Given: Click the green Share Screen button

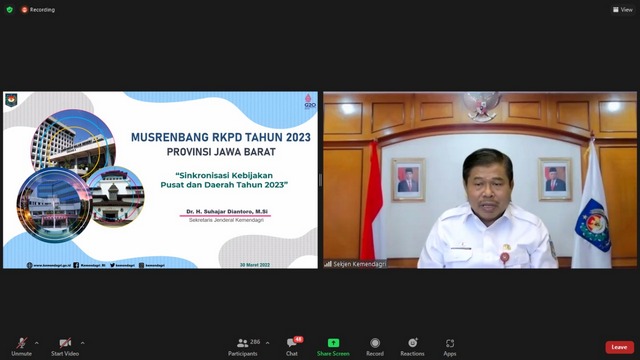Looking at the screenshot, I should click(x=333, y=347).
